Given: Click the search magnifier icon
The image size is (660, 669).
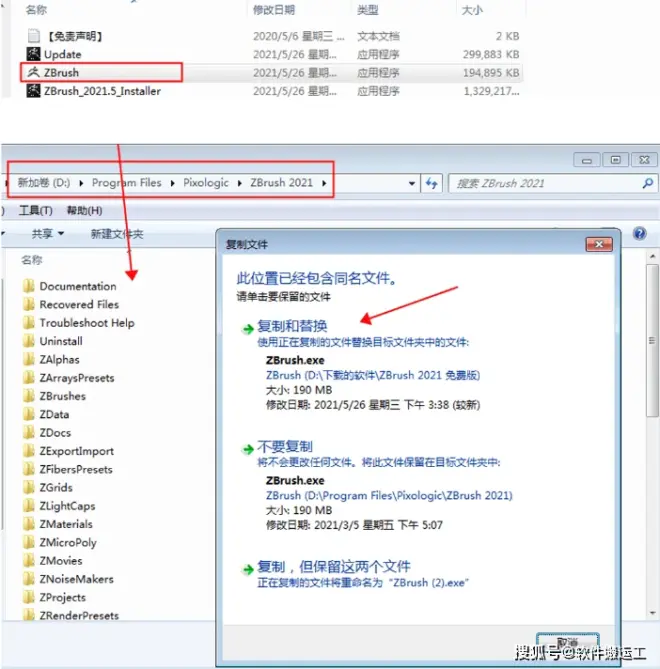Looking at the screenshot, I should tap(648, 183).
